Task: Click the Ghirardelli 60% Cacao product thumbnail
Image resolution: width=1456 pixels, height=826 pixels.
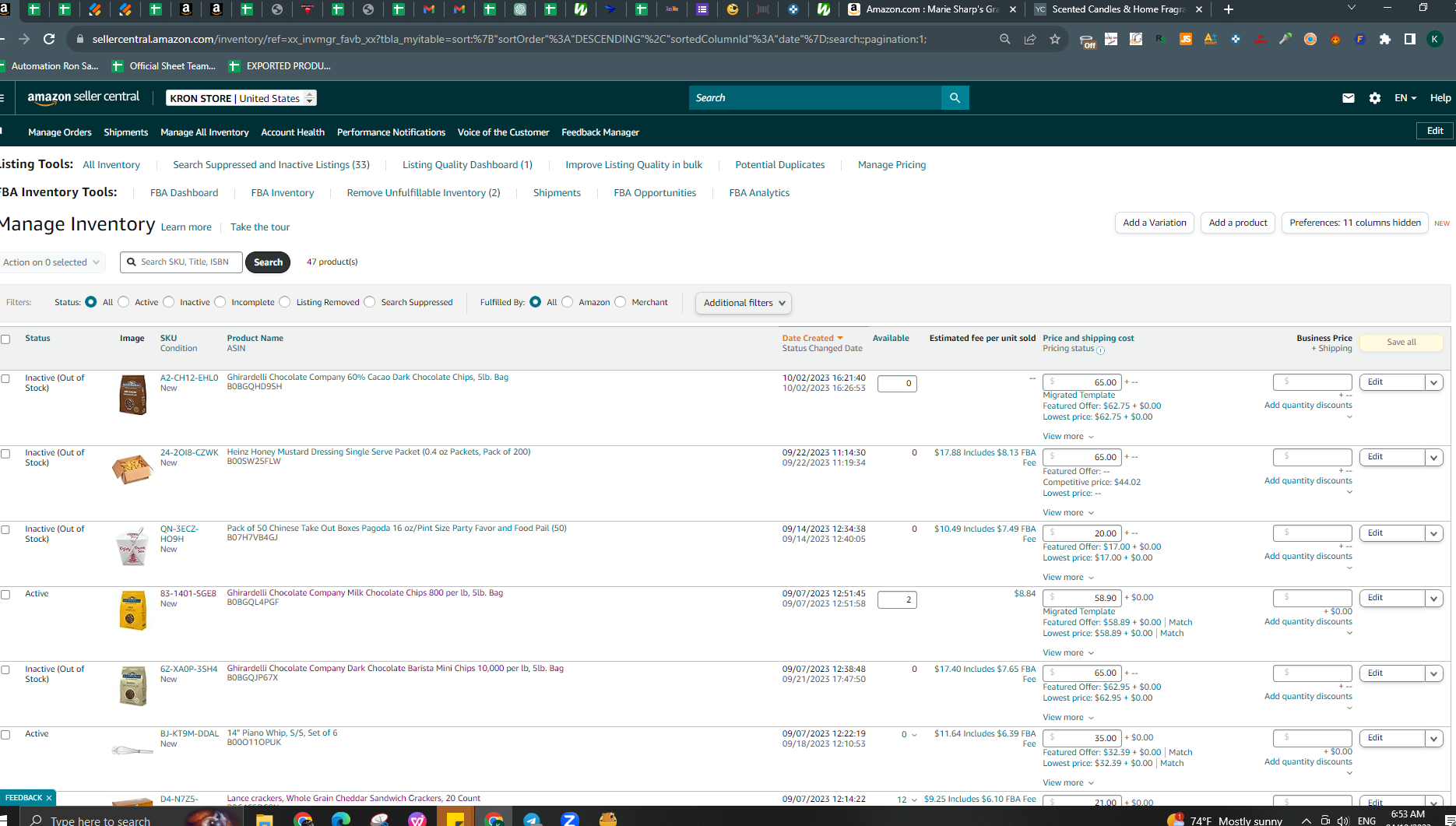Action: pyautogui.click(x=132, y=395)
